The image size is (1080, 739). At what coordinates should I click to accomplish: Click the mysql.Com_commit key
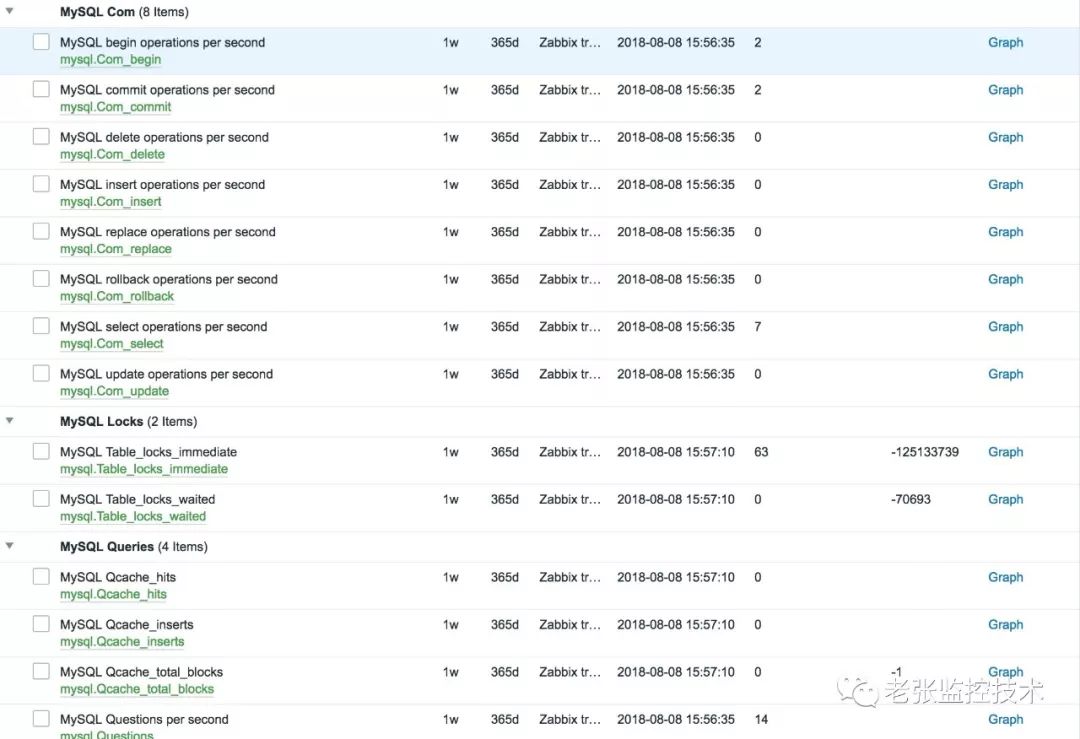(115, 107)
